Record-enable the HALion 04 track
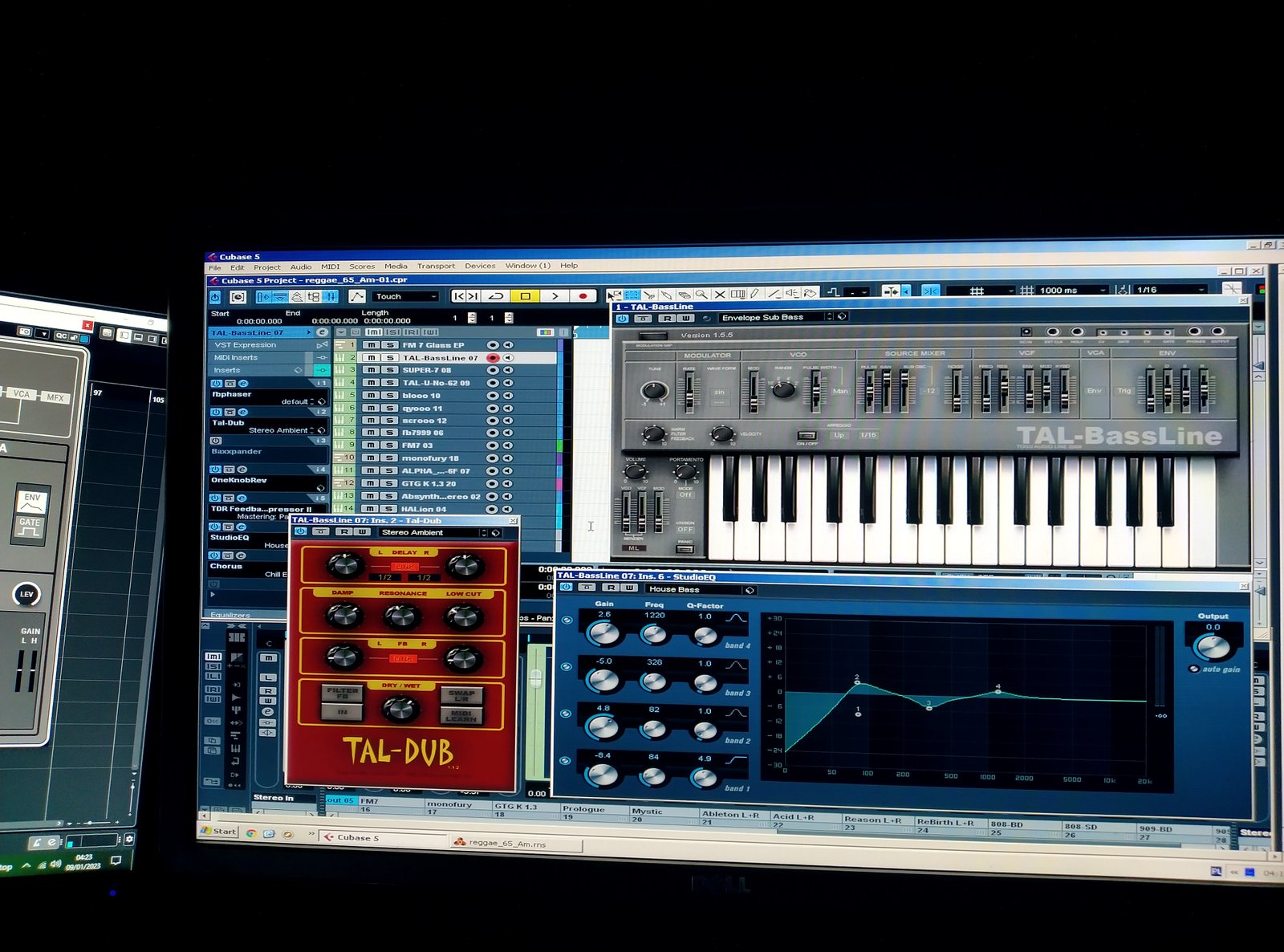Image resolution: width=1284 pixels, height=952 pixels. 493,509
